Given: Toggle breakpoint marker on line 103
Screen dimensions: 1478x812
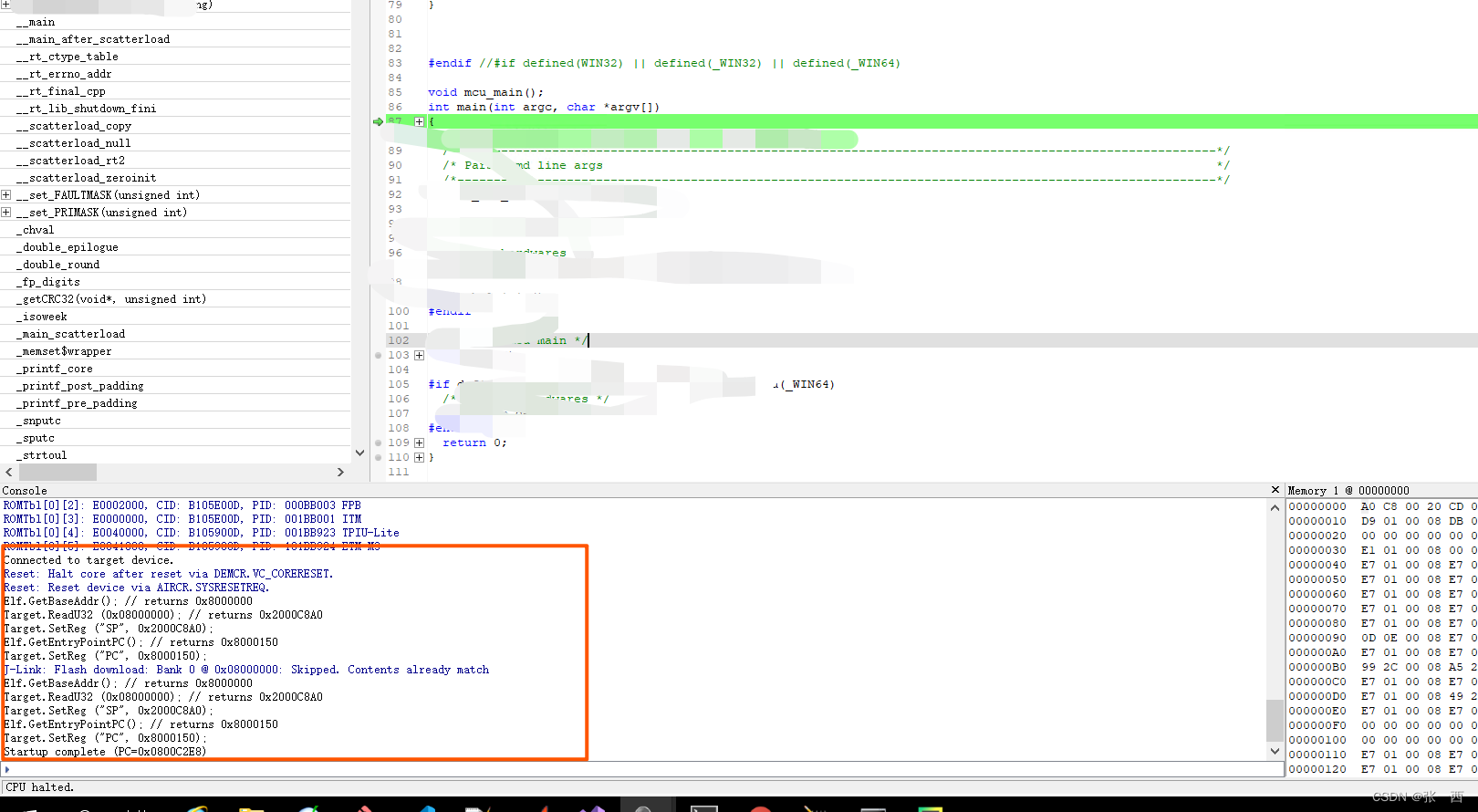Looking at the screenshot, I should (379, 355).
